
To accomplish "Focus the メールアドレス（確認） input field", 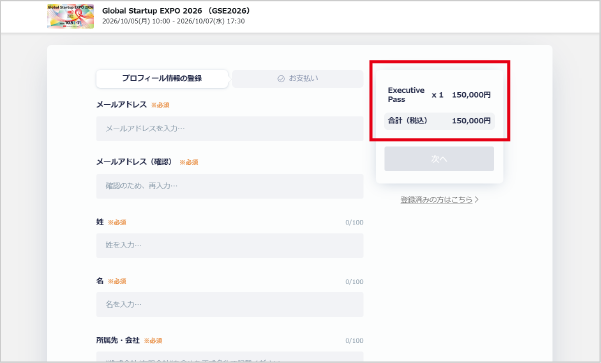I will pos(230,186).
